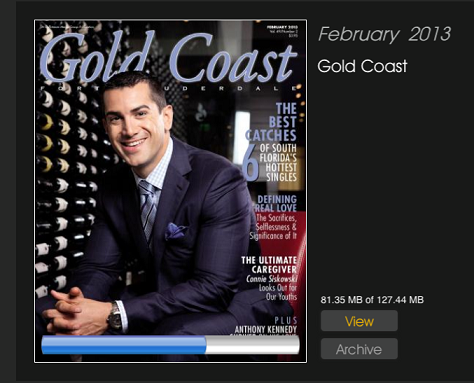Click the white unfilled part of the progress bar

(x=253, y=345)
